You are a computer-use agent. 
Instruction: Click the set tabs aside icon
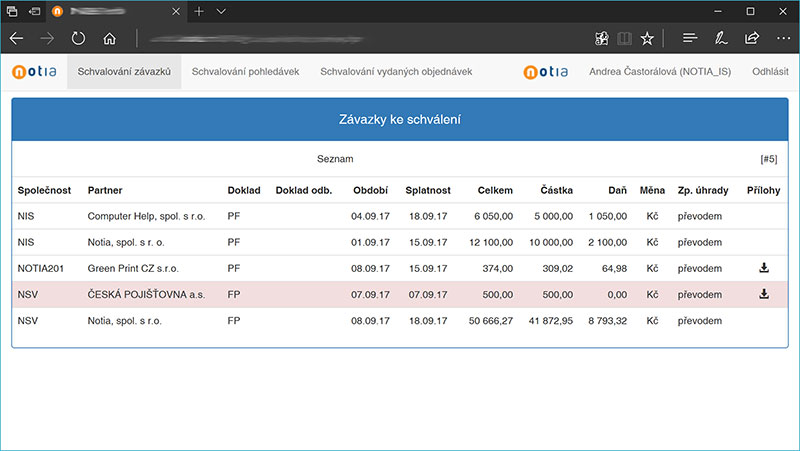pos(35,11)
